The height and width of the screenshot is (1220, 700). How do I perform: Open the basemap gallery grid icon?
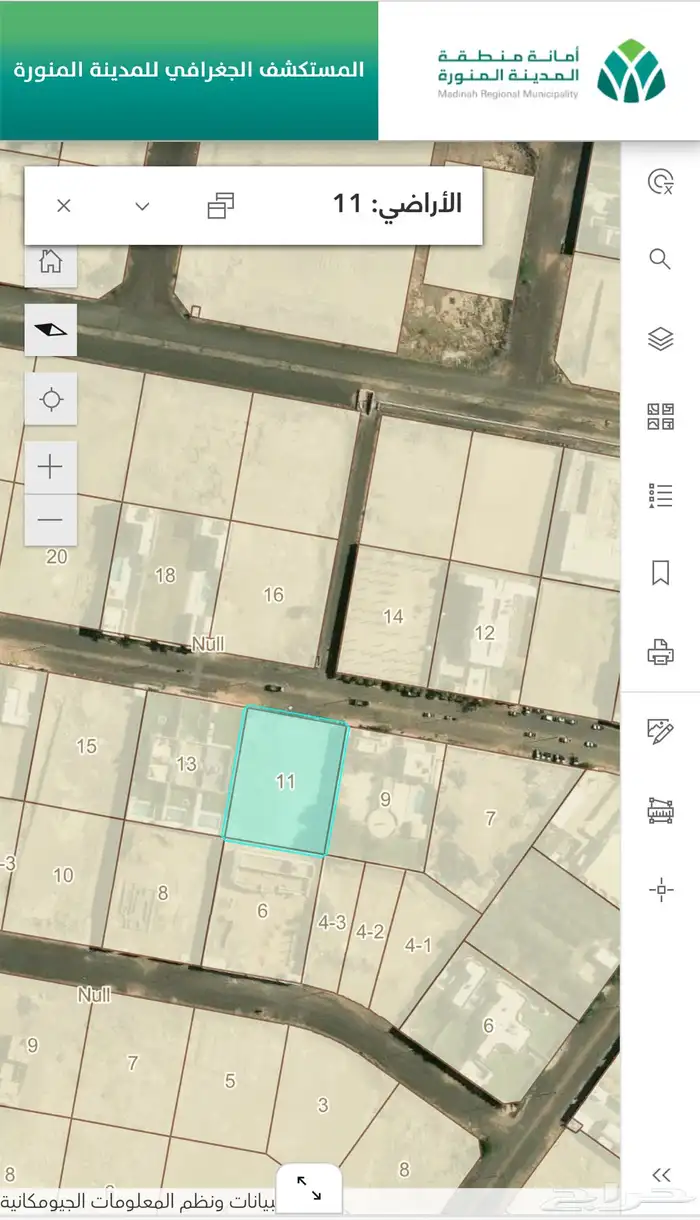(660, 417)
